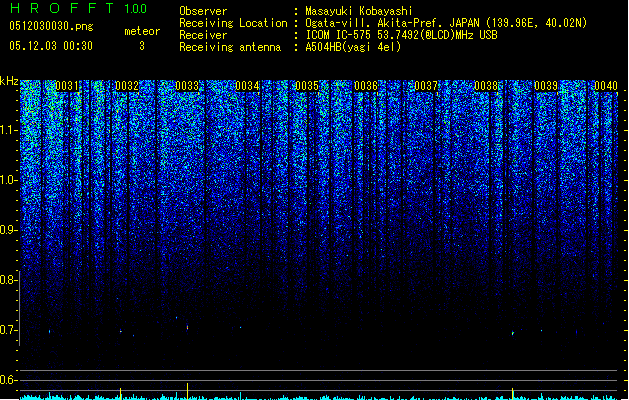Click the 0040 time marker

(606, 86)
